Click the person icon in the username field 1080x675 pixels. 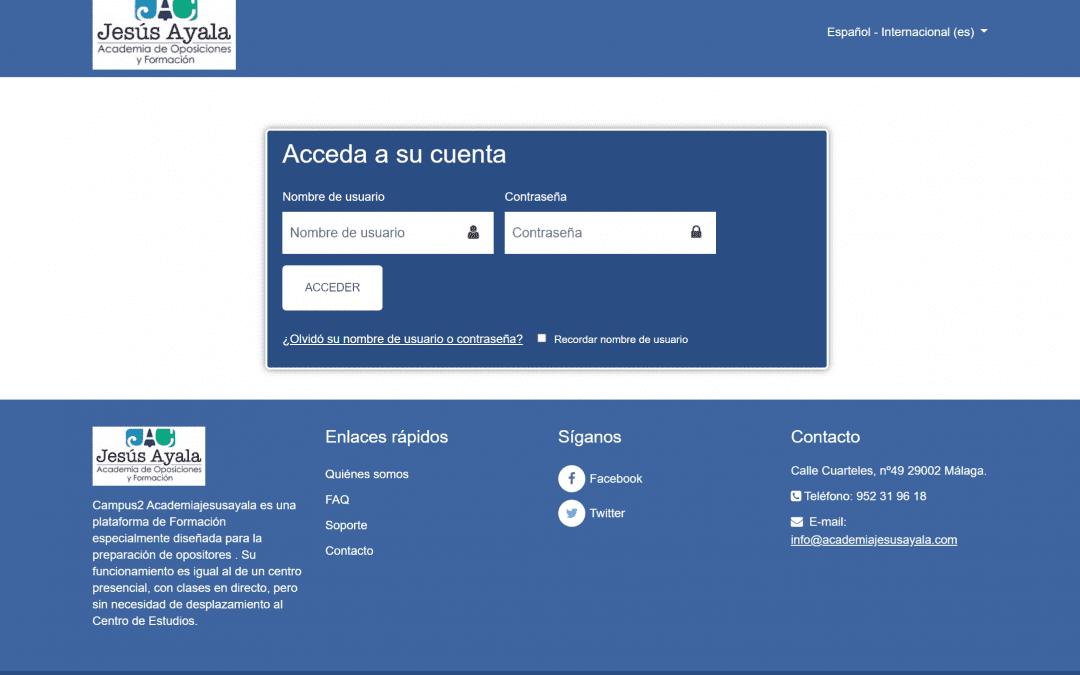point(473,233)
